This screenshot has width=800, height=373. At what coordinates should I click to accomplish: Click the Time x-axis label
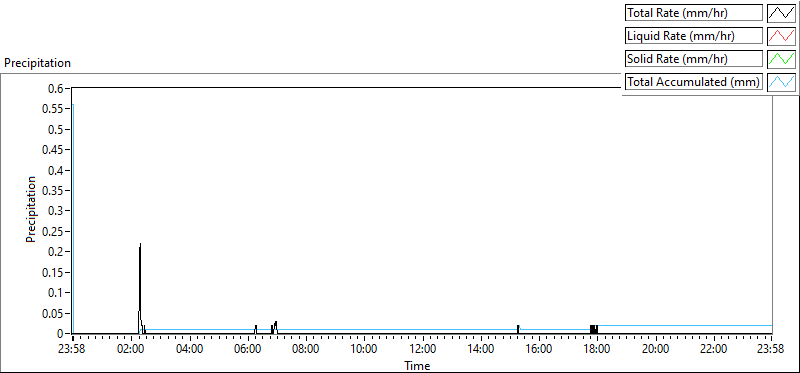pyautogui.click(x=417, y=365)
